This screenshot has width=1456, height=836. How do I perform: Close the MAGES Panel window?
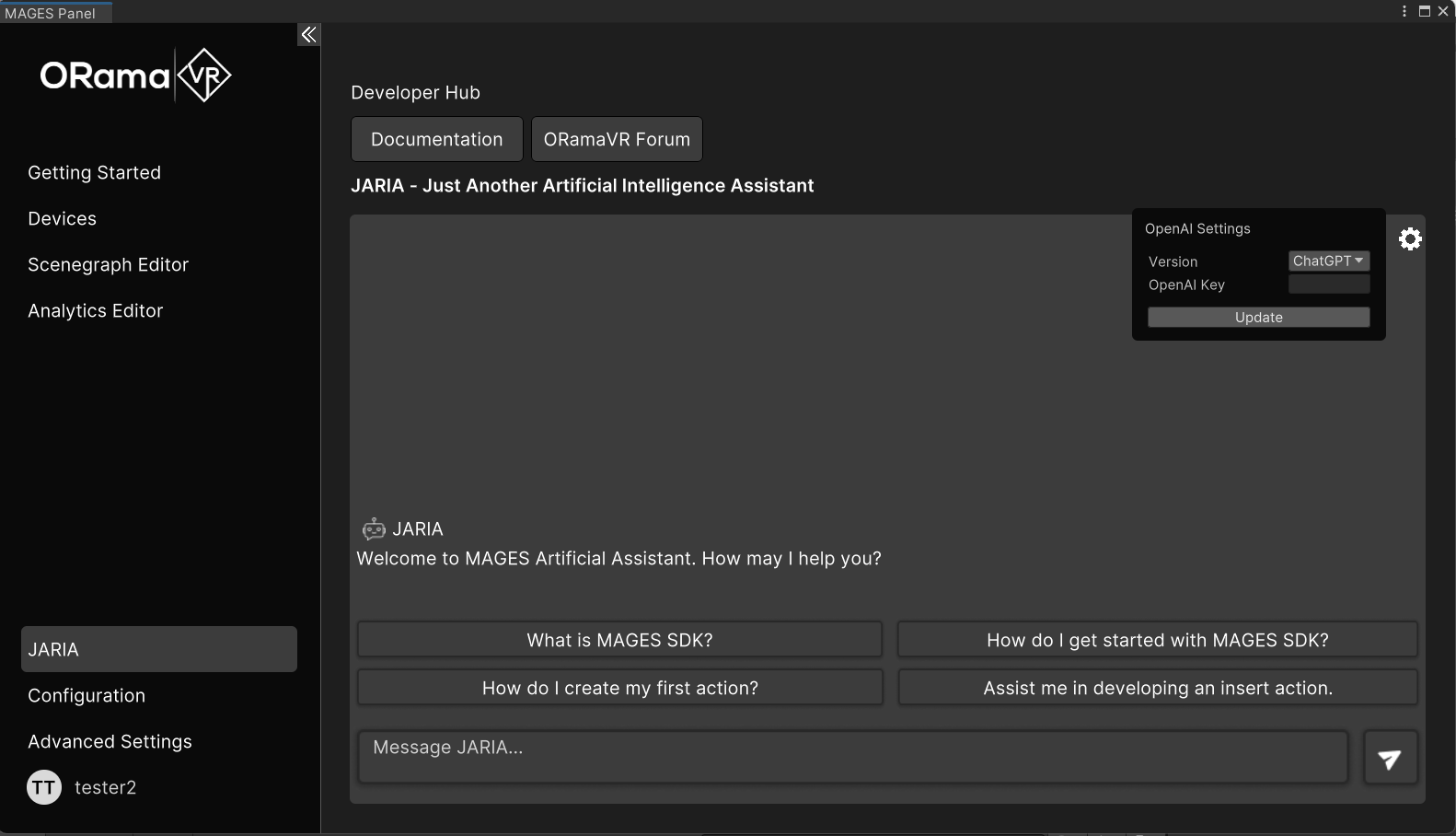click(x=1443, y=11)
